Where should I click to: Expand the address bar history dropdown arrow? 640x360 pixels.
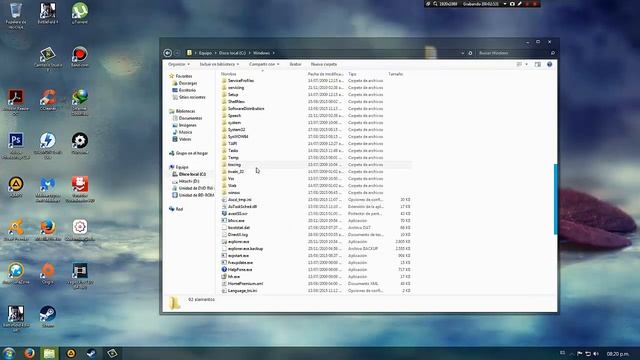point(462,53)
